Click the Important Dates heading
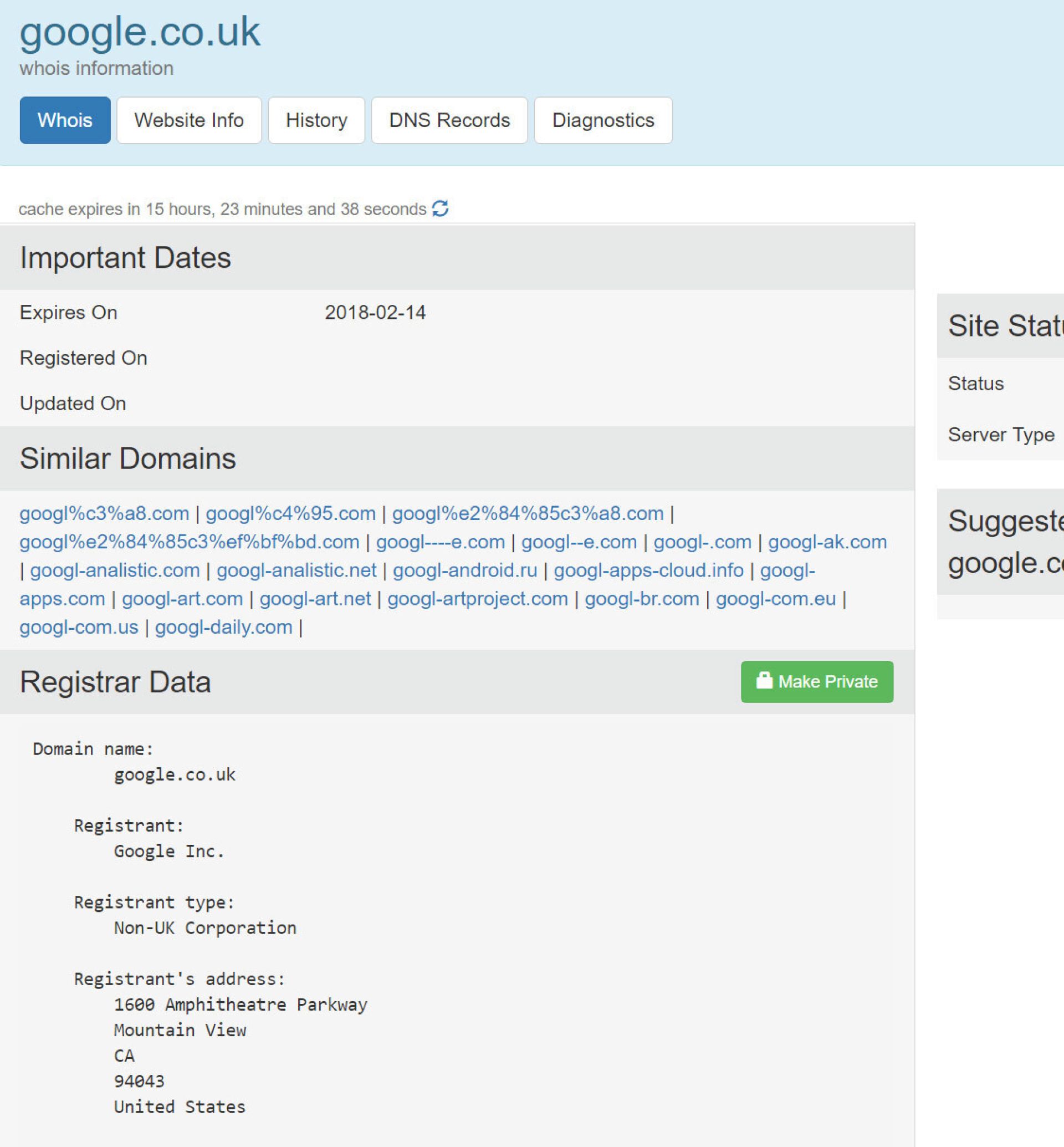1064x1147 pixels. click(x=125, y=258)
